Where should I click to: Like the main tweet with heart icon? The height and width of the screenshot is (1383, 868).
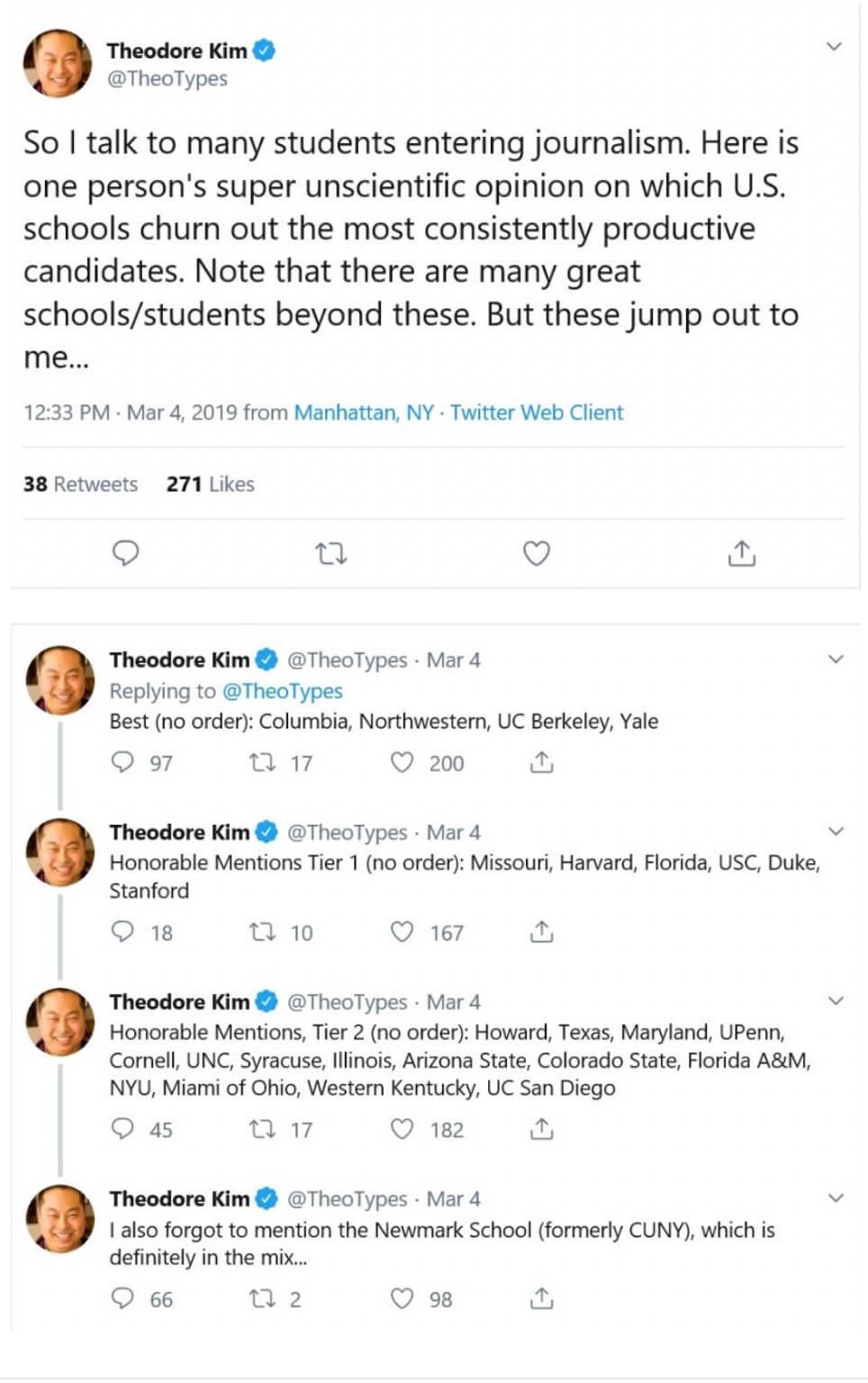(537, 553)
